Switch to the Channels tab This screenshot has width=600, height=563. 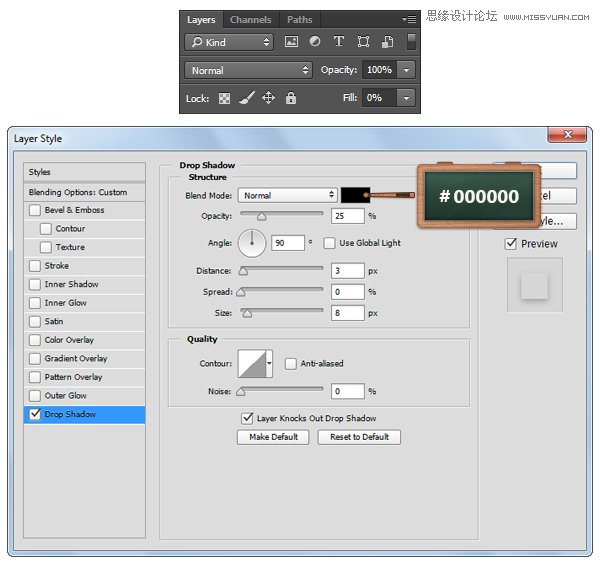250,19
